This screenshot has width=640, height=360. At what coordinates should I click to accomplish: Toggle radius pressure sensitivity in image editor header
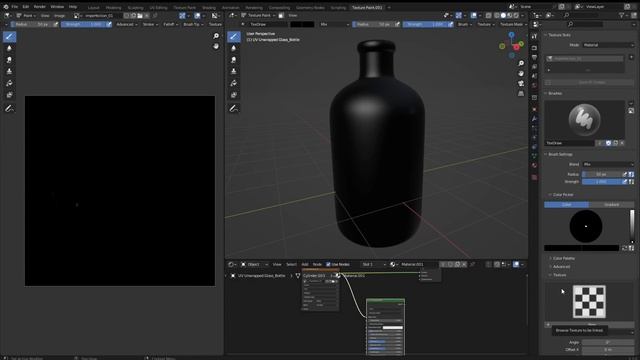click(x=56, y=24)
